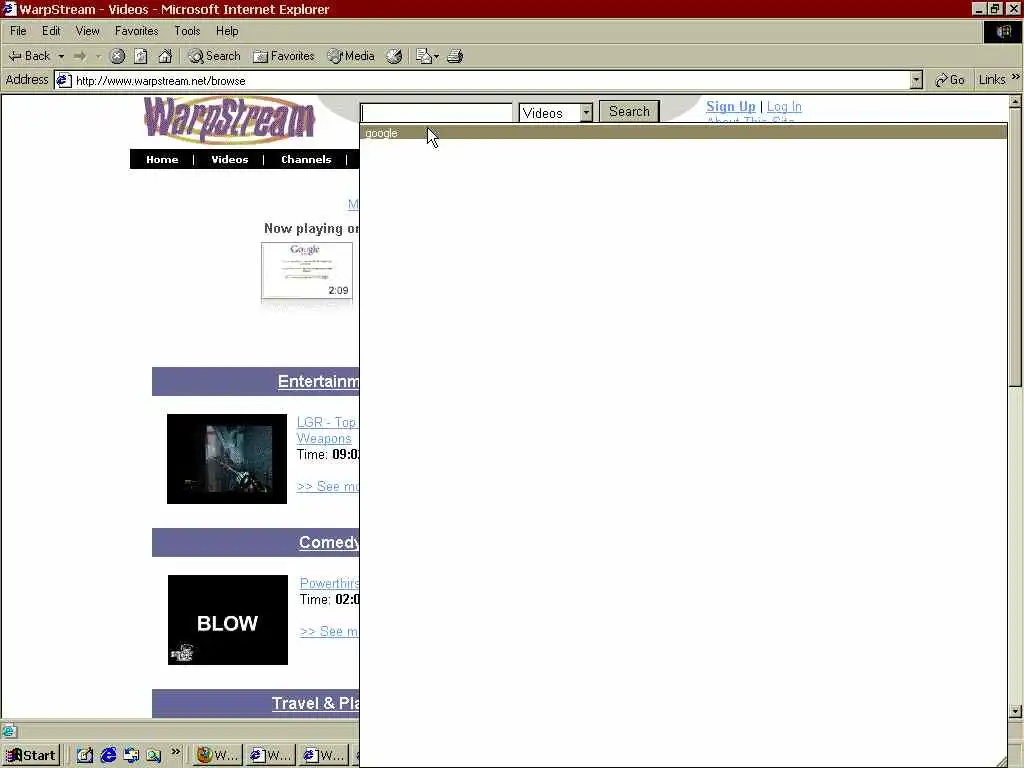Click the page scrollbar down arrow
1024x768 pixels.
(1016, 711)
